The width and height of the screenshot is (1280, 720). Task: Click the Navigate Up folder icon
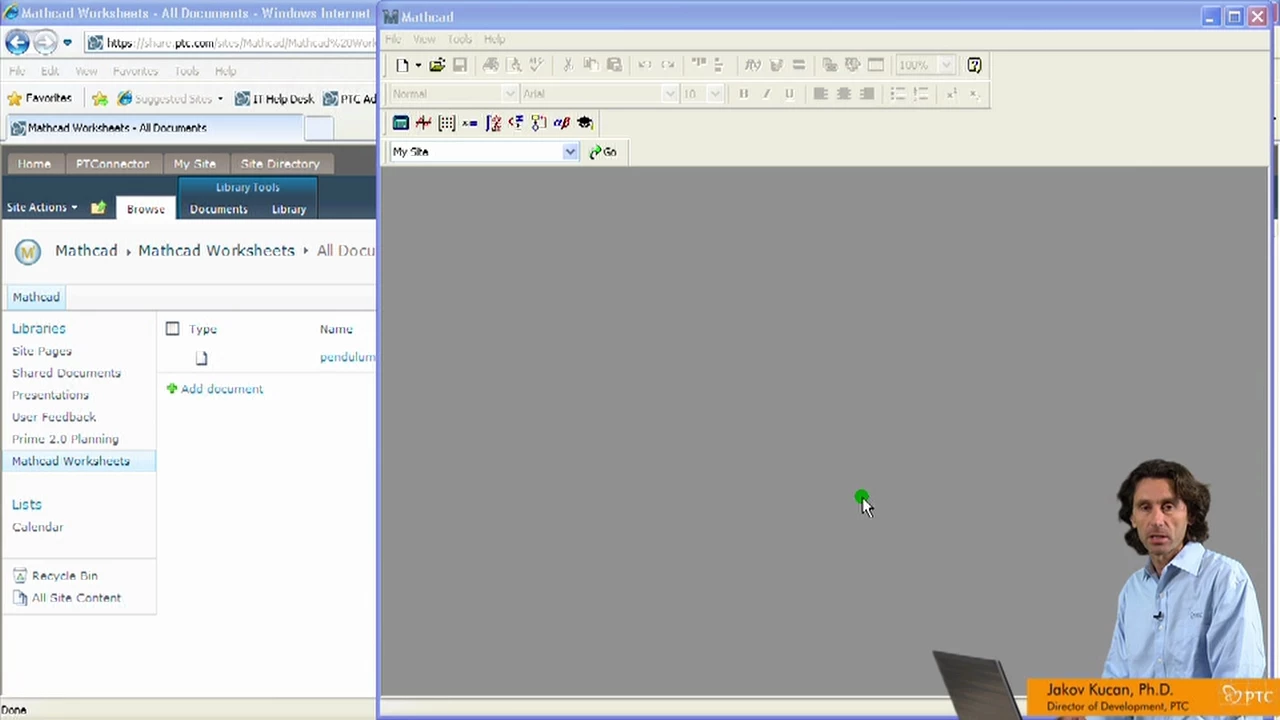(98, 208)
